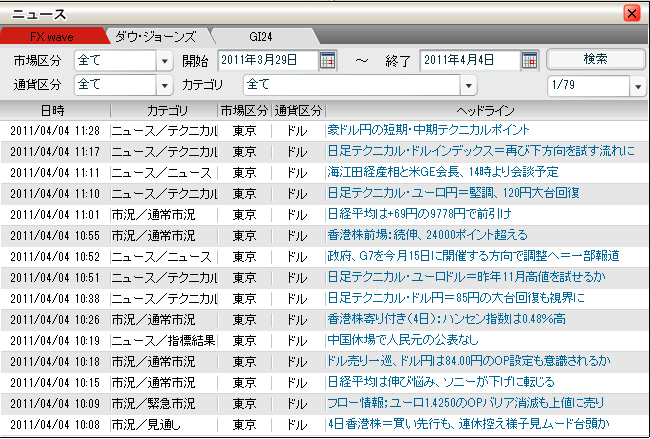The height and width of the screenshot is (439, 650).
Task: Open headline 海江田経産相と米GE会長 会談予定
Action: 443,172
